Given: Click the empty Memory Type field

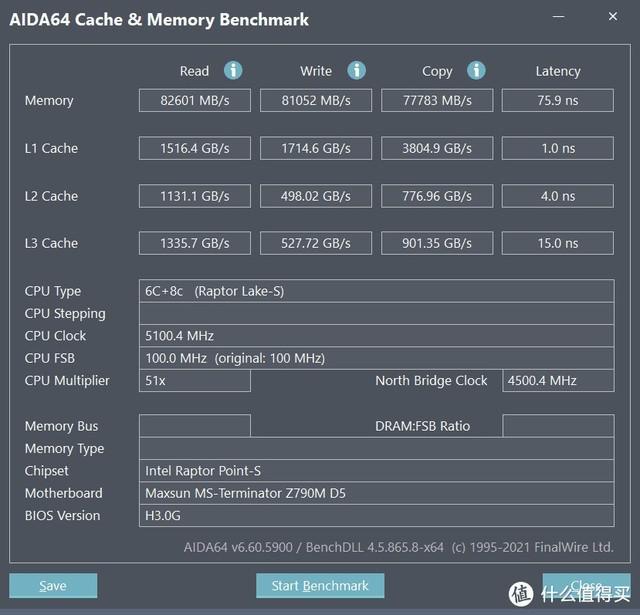Looking at the screenshot, I should pos(377,448).
